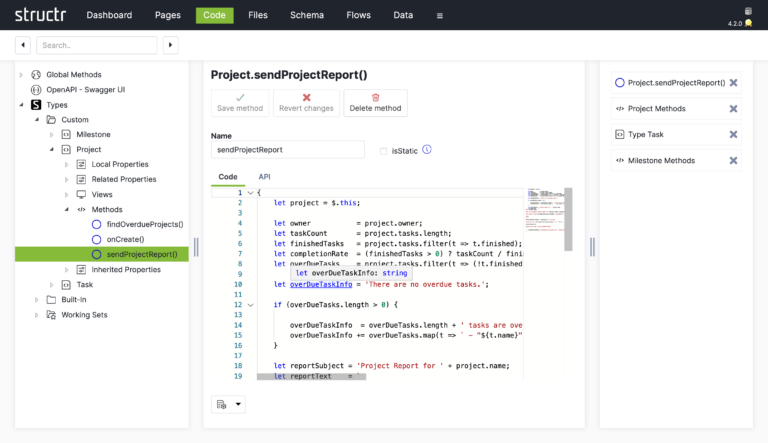Screen dimensions: 768x443
Task: Enable the isStatic checkbox
Action: (383, 151)
